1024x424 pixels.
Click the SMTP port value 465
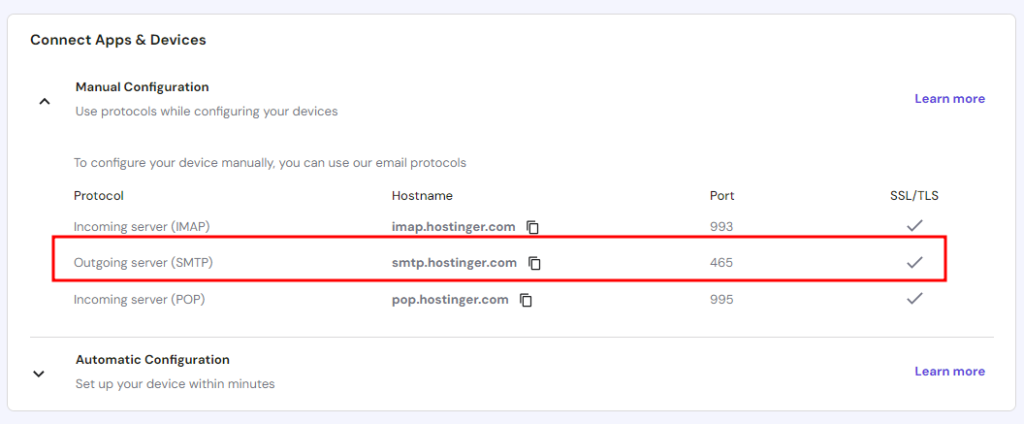722,263
